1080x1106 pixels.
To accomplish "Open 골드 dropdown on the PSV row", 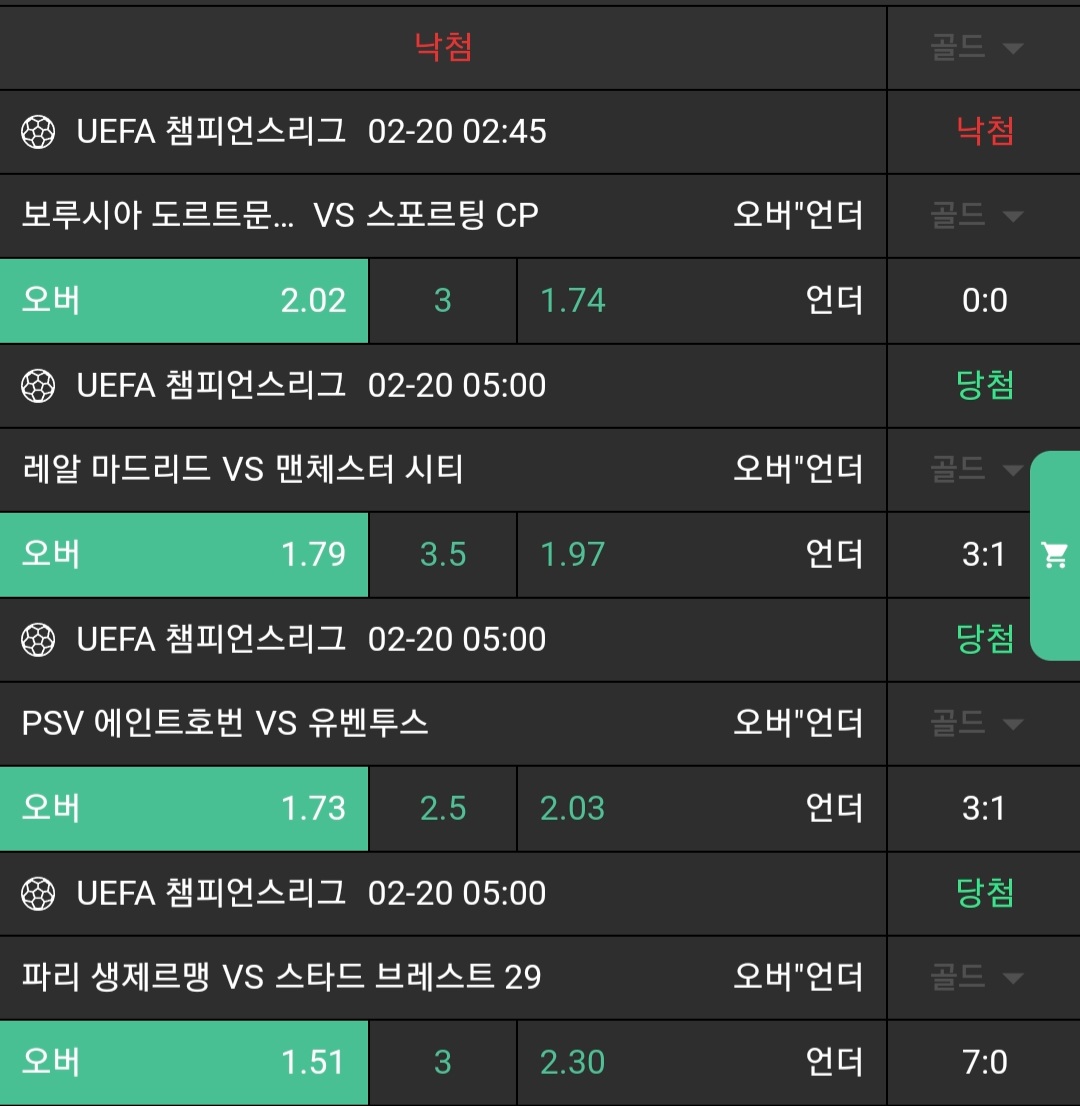I will point(977,723).
